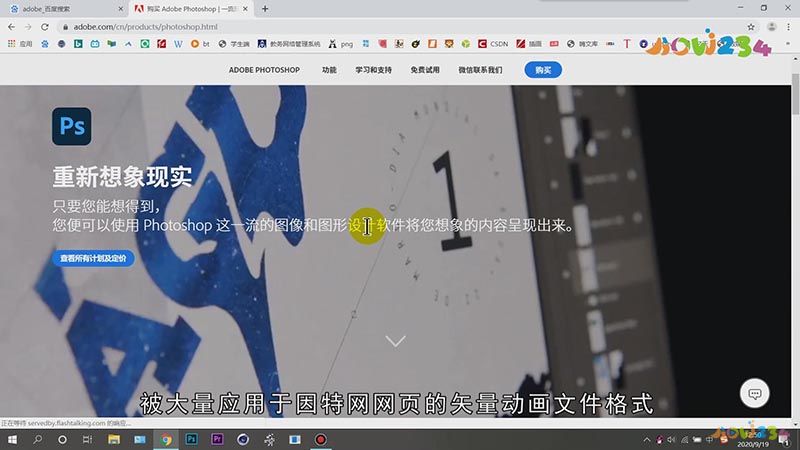Open the W Word bookmark icon
Screen dimensions: 800x450
(178, 44)
